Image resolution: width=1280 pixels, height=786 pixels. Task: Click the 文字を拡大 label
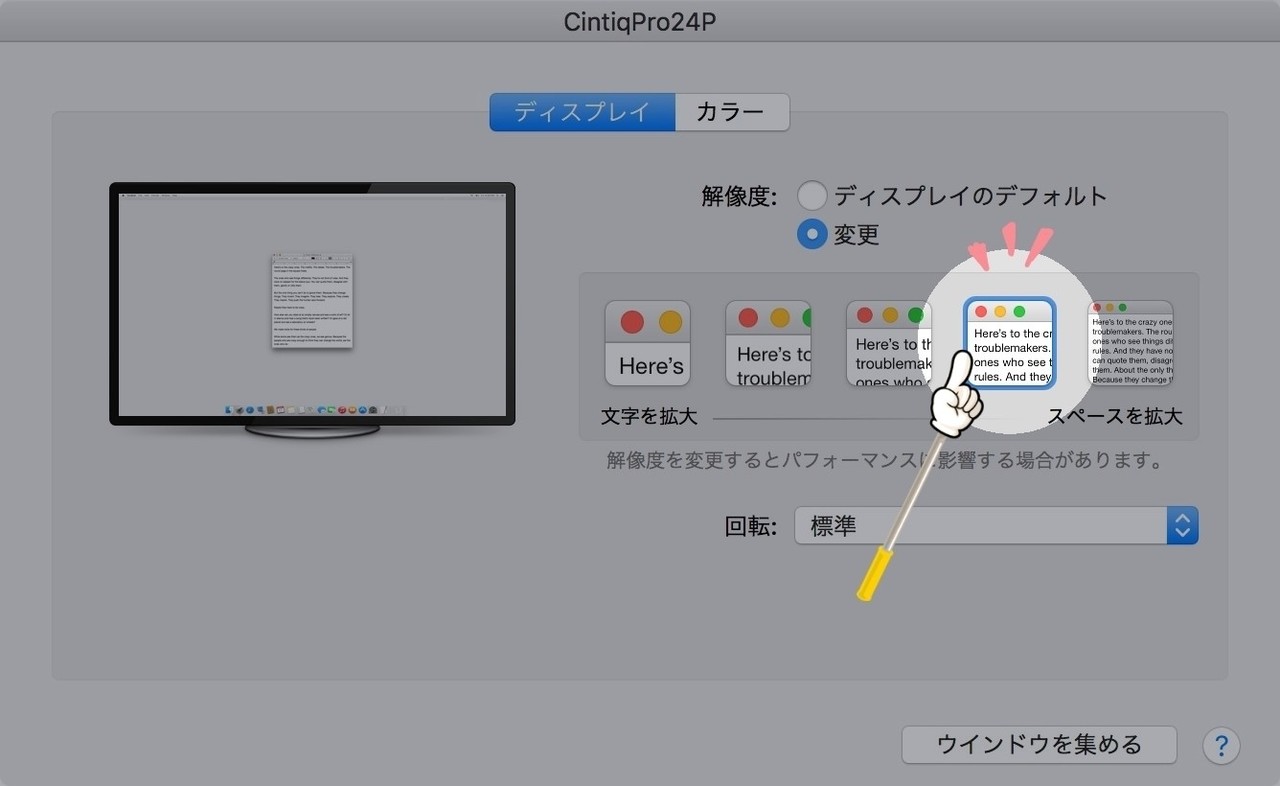(x=649, y=416)
